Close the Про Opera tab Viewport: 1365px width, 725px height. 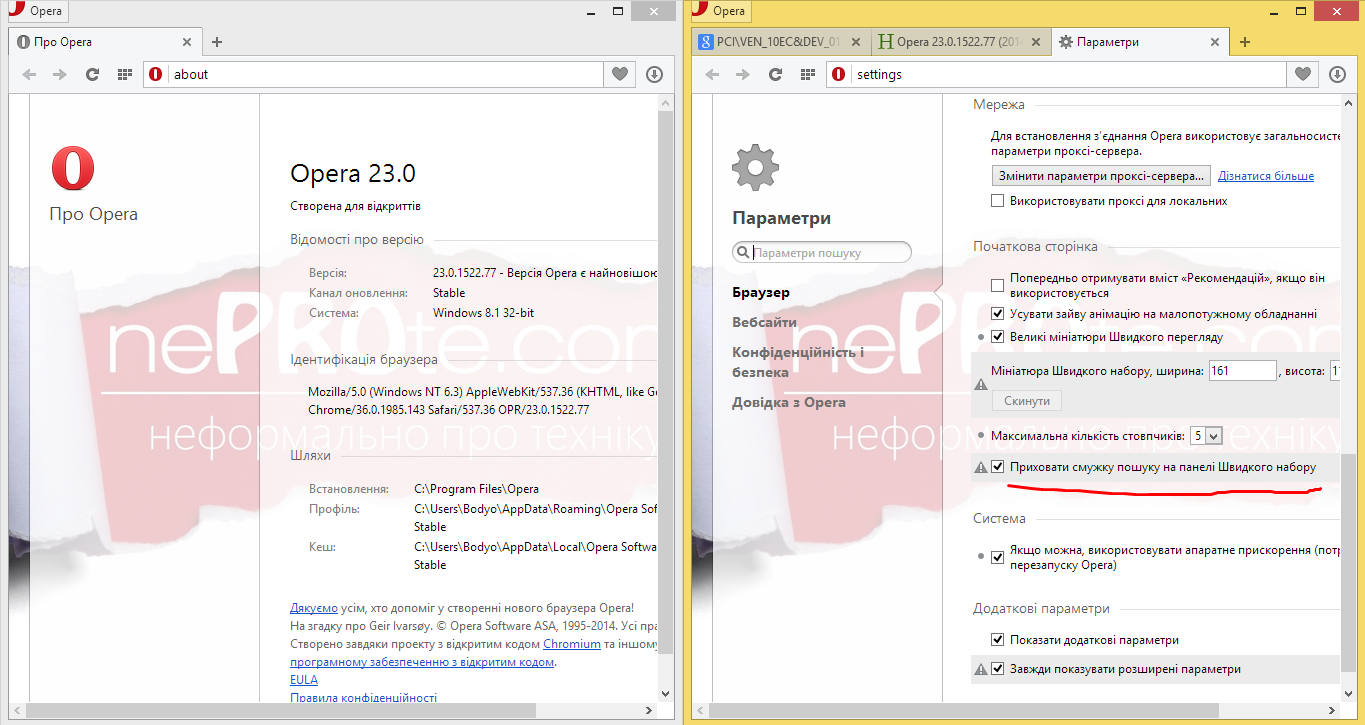(186, 42)
